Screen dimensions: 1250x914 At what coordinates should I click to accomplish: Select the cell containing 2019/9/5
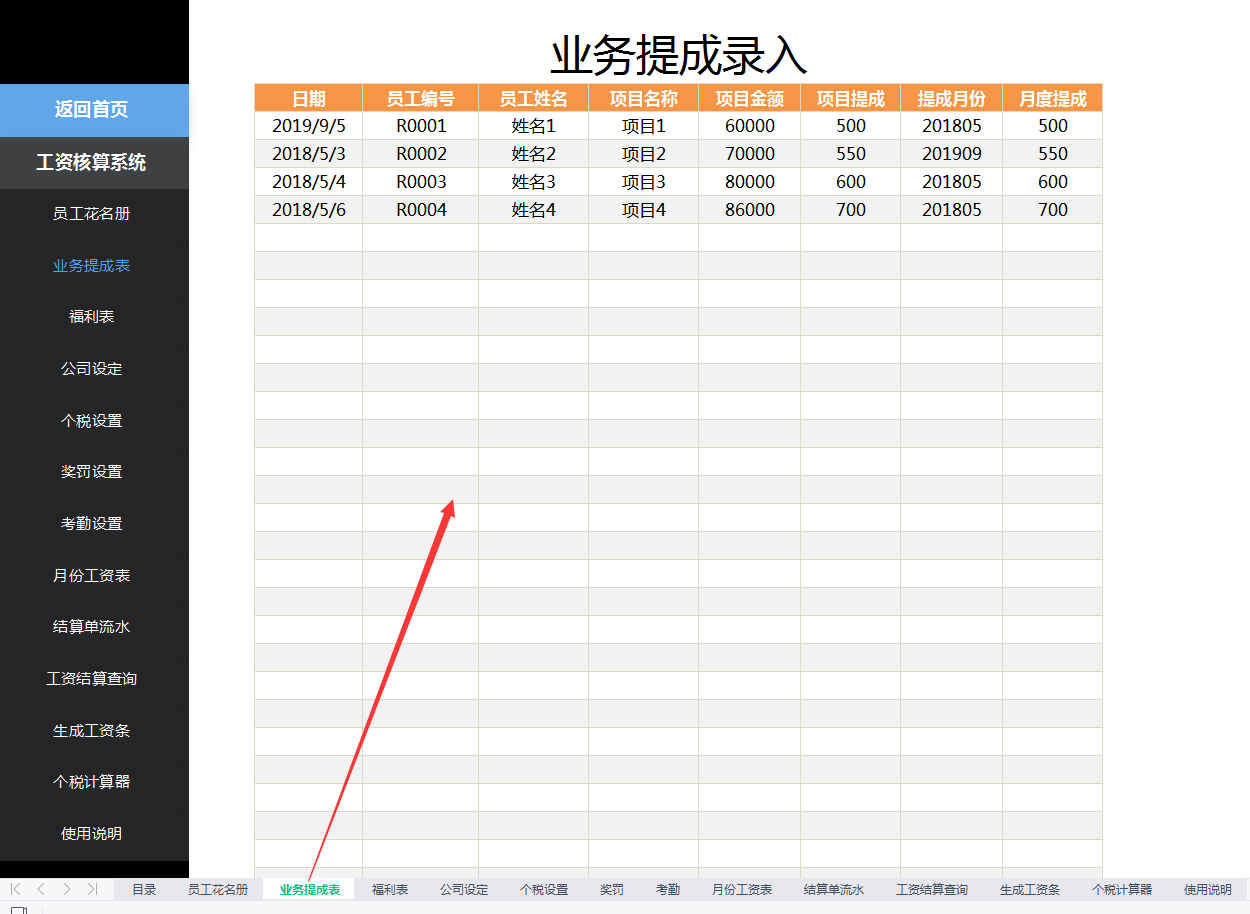tap(307, 125)
